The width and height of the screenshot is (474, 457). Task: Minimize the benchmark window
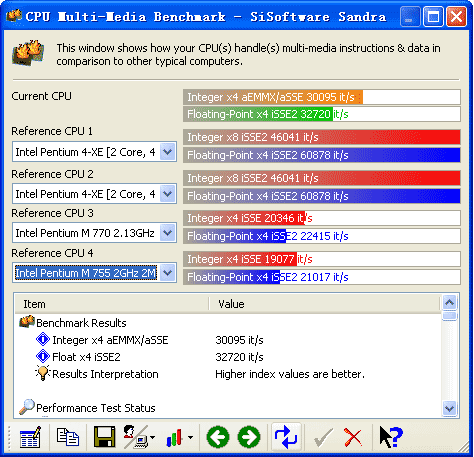point(409,16)
